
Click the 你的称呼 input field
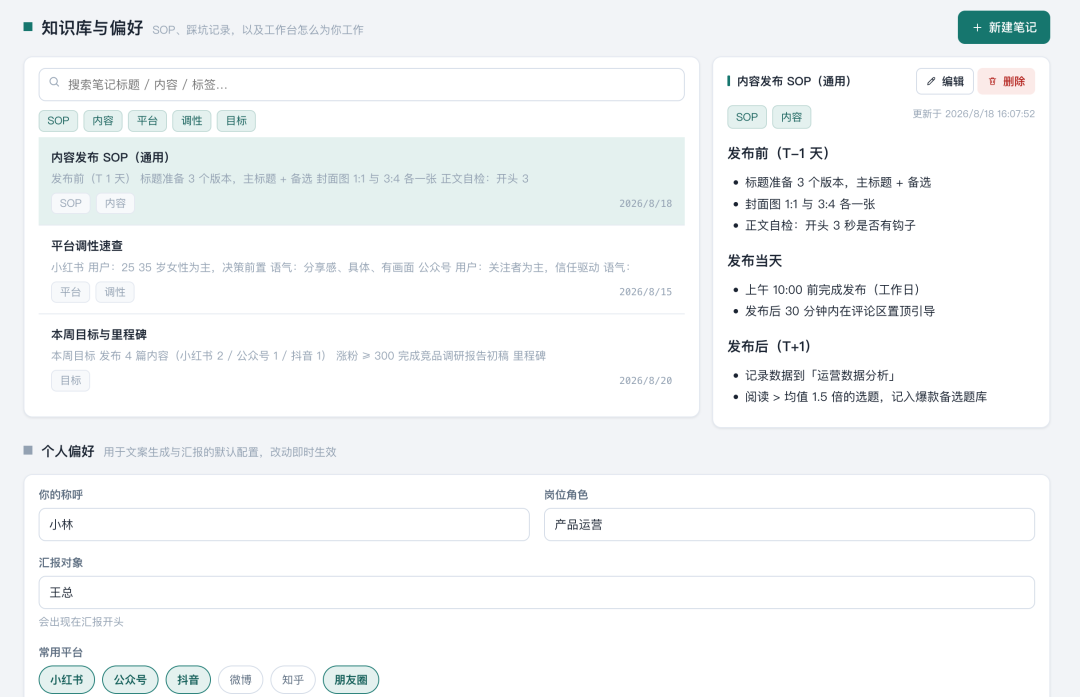point(284,525)
